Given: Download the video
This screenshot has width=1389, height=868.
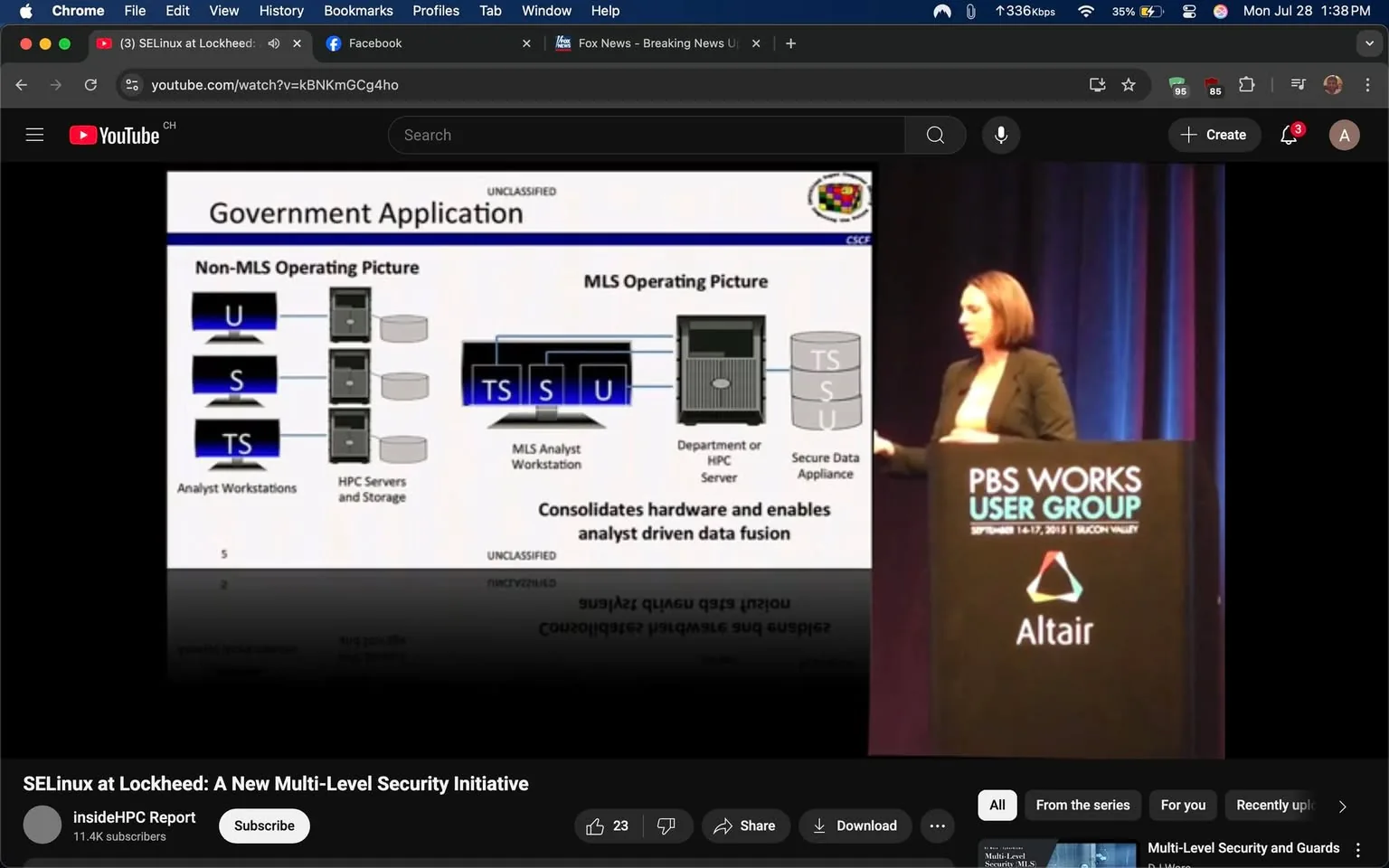Looking at the screenshot, I should coord(854,826).
